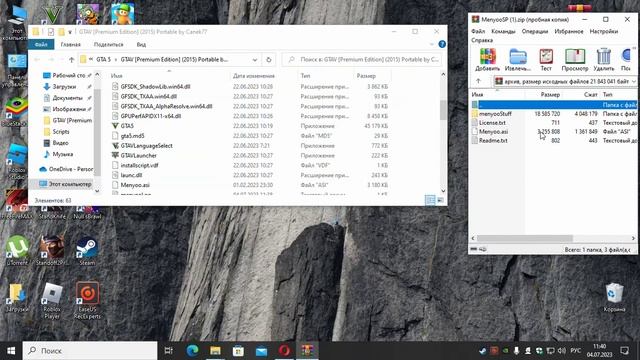Open the Поделиться ribbon tab
This screenshot has width=640, height=360.
[x=109, y=44]
